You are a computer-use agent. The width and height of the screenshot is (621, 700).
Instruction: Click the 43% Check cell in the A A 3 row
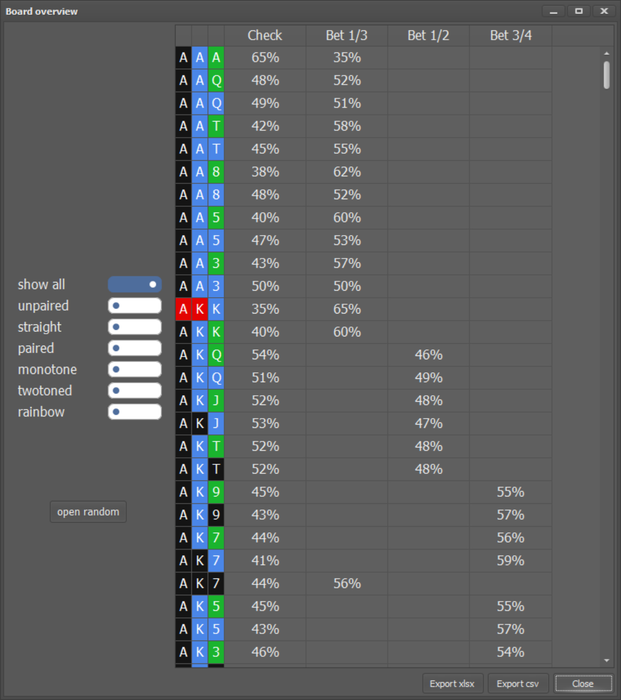click(265, 263)
